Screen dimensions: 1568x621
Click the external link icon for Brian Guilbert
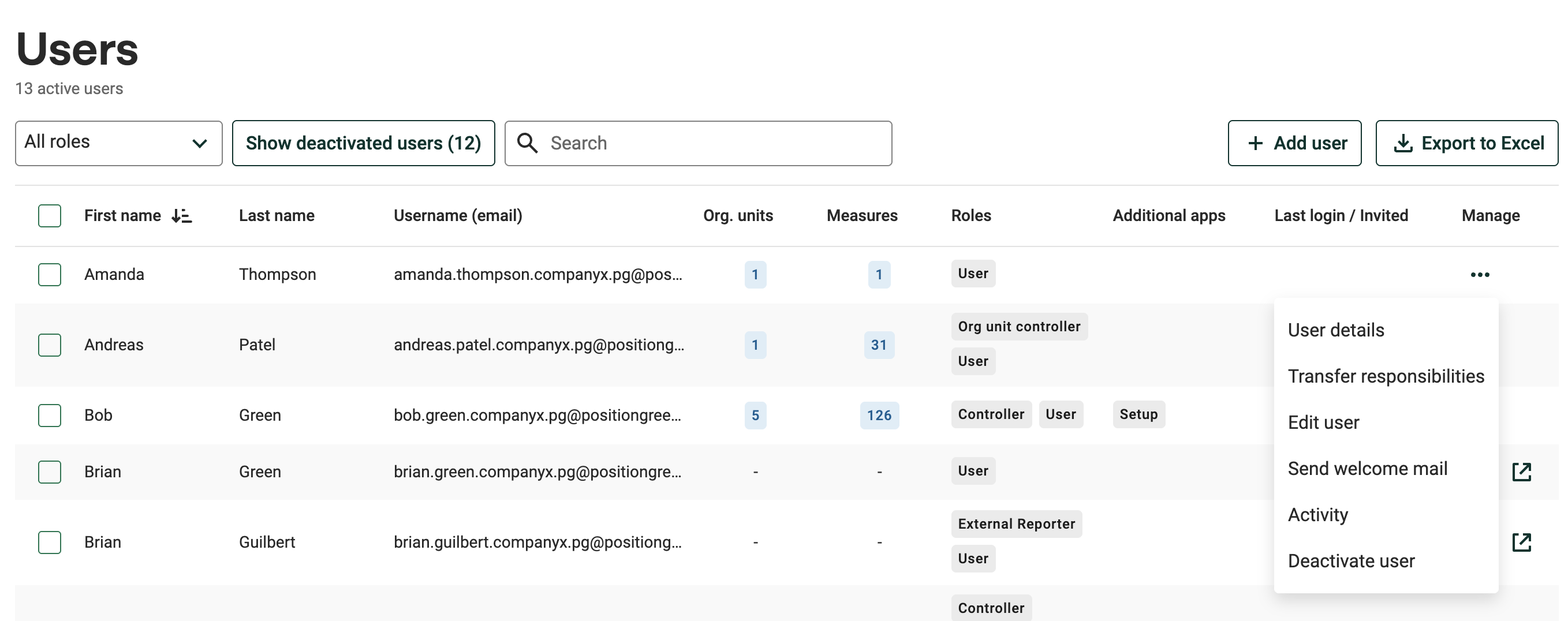point(1521,542)
